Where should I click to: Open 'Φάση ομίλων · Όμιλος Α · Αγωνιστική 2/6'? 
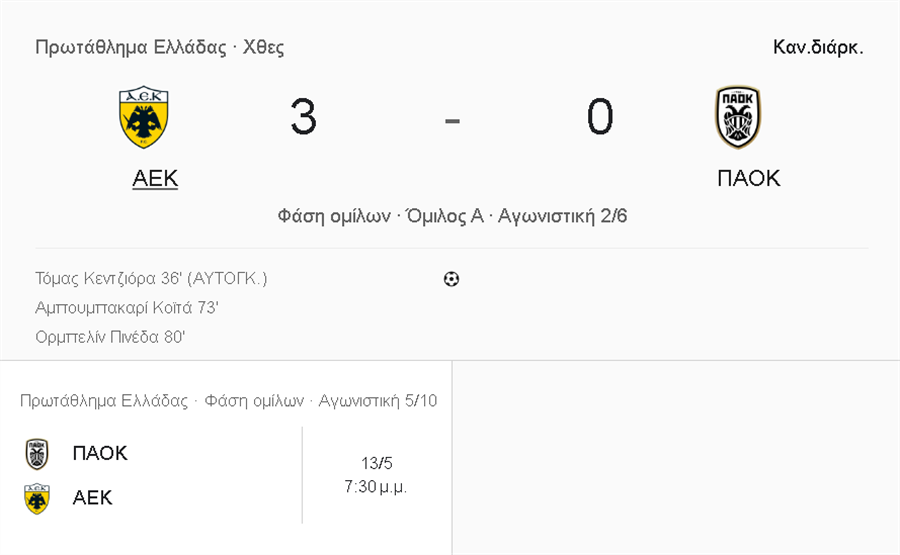[x=452, y=216]
